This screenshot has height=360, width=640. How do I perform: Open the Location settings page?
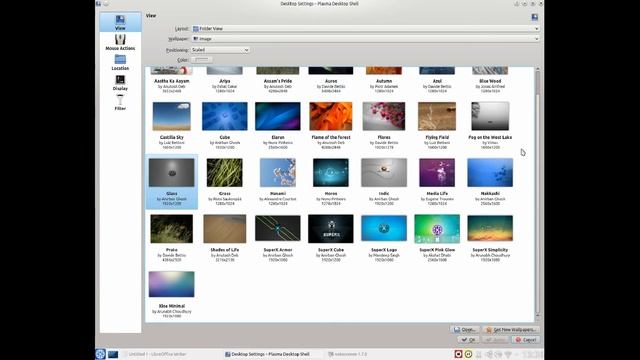click(120, 62)
